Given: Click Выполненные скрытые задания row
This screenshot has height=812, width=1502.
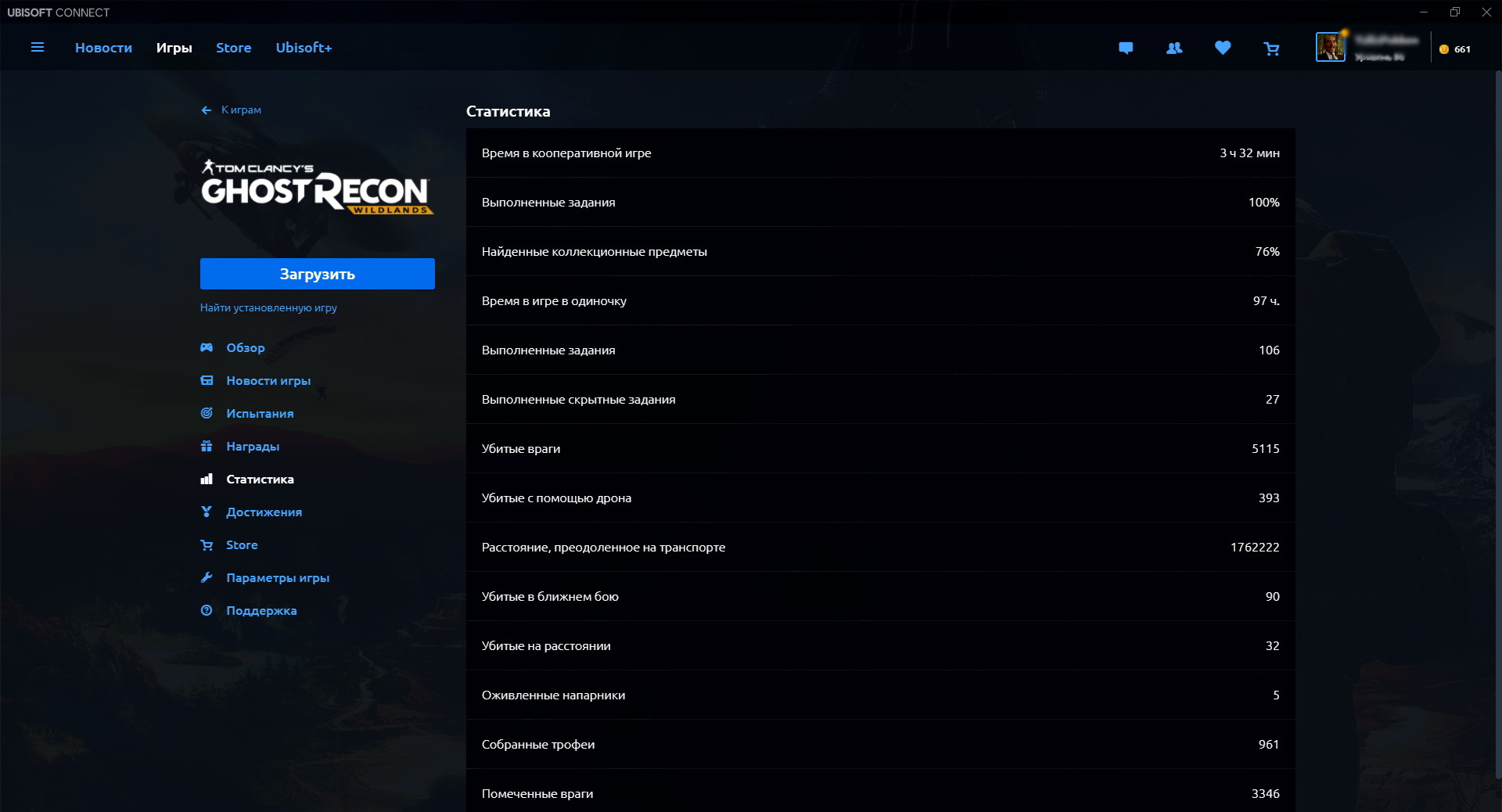Looking at the screenshot, I should (x=880, y=399).
